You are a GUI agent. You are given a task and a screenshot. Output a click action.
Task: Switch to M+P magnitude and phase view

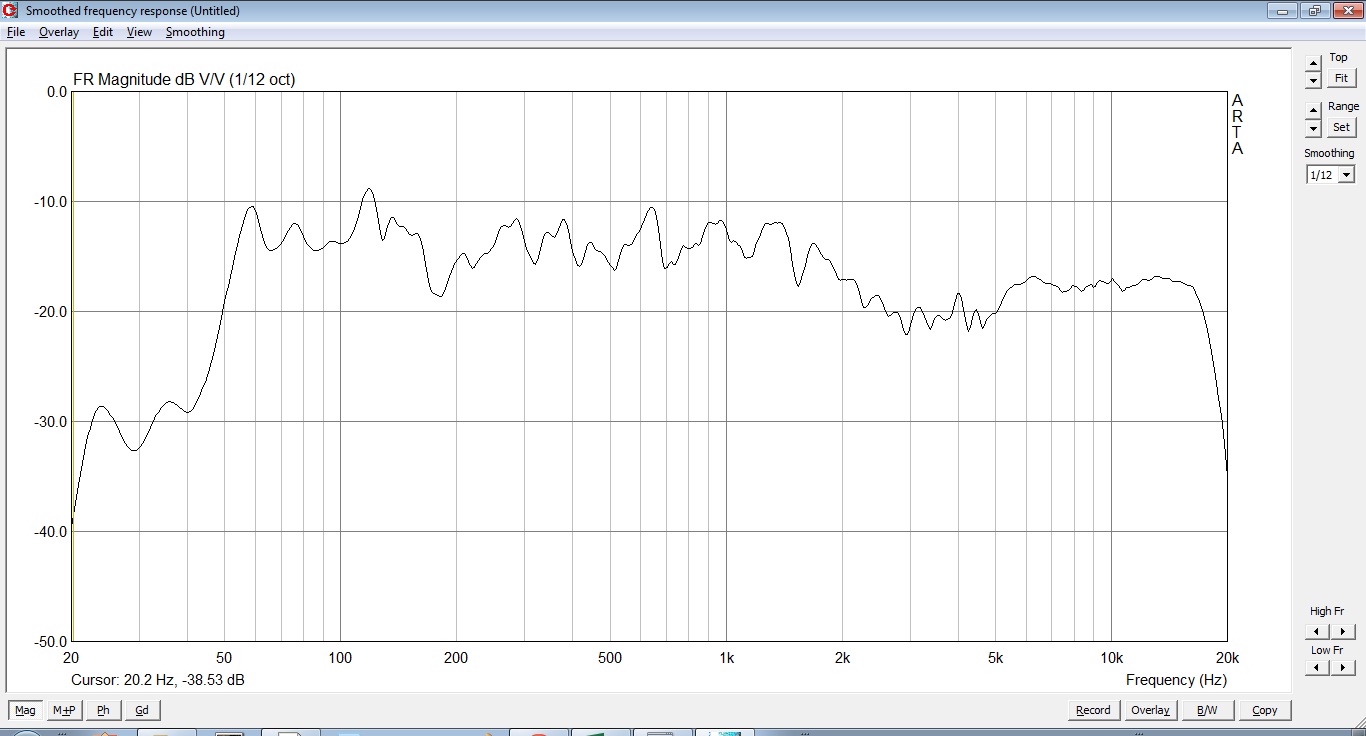[64, 710]
